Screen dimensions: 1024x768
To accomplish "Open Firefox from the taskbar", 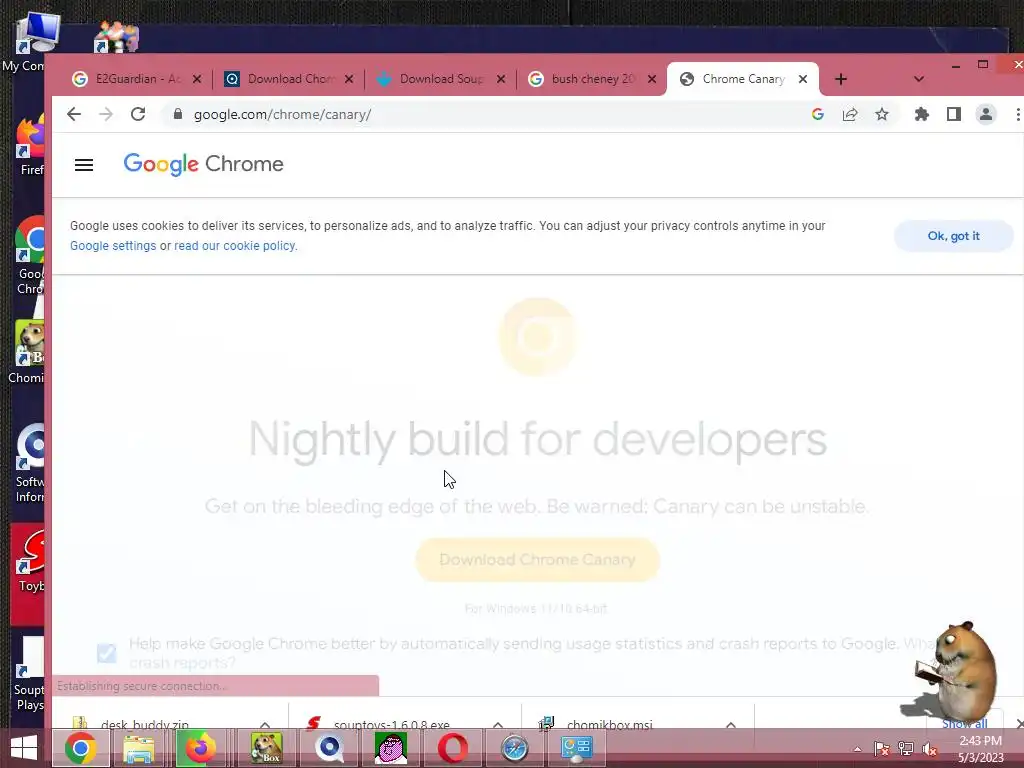I will click(x=200, y=748).
